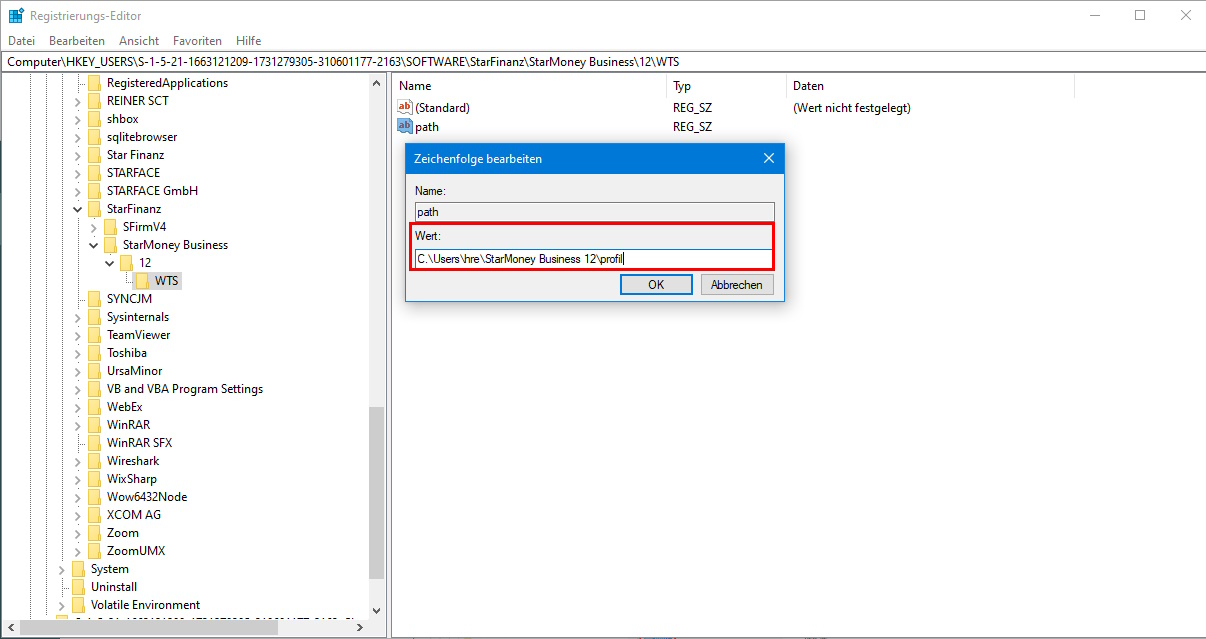Image resolution: width=1206 pixels, height=639 pixels.
Task: Click Abbrechen in the dialog
Action: pos(737,284)
